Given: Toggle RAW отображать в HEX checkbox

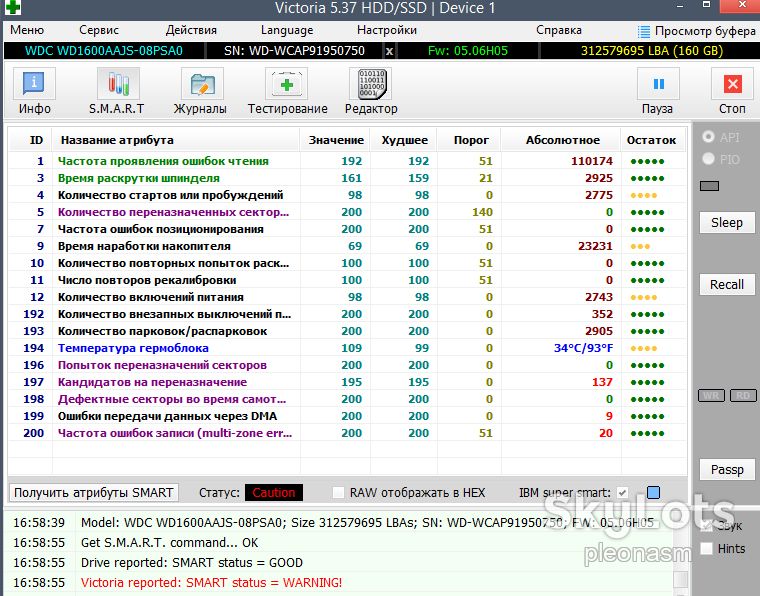Looking at the screenshot, I should (338, 493).
